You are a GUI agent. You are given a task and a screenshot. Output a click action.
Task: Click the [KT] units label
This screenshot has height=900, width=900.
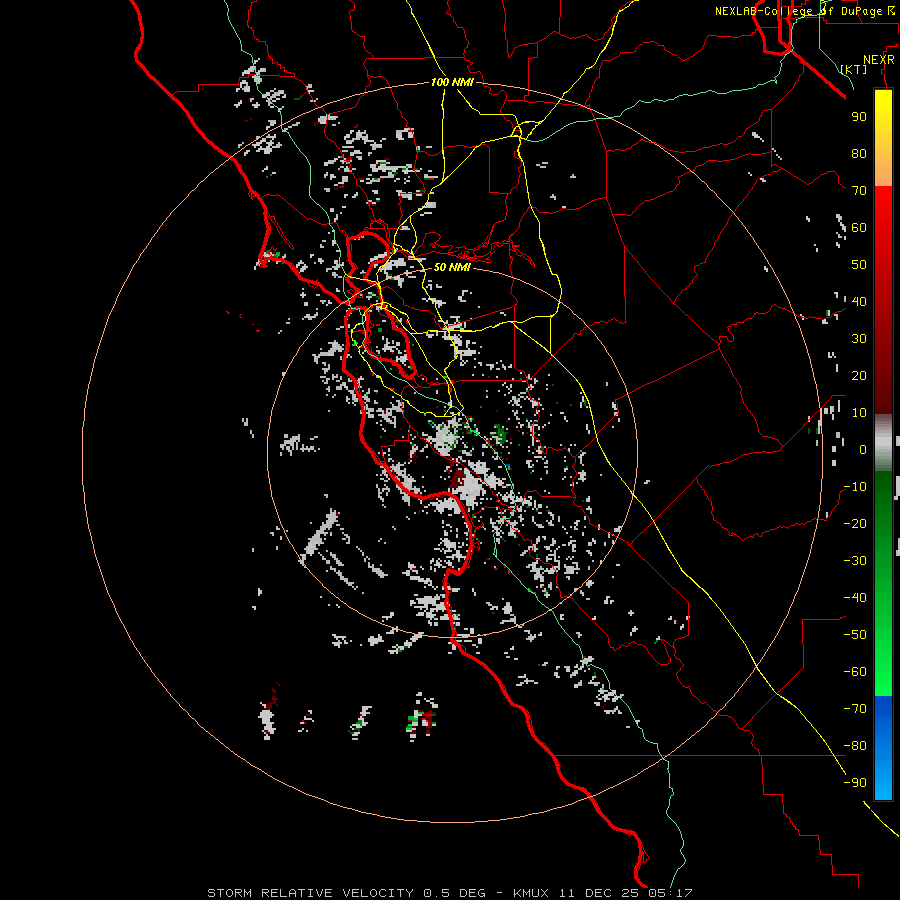pos(854,69)
